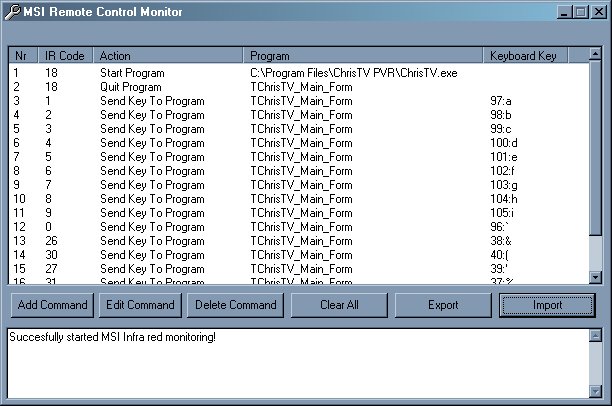
Task: Sort by the IR Code column header
Action: click(x=66, y=55)
